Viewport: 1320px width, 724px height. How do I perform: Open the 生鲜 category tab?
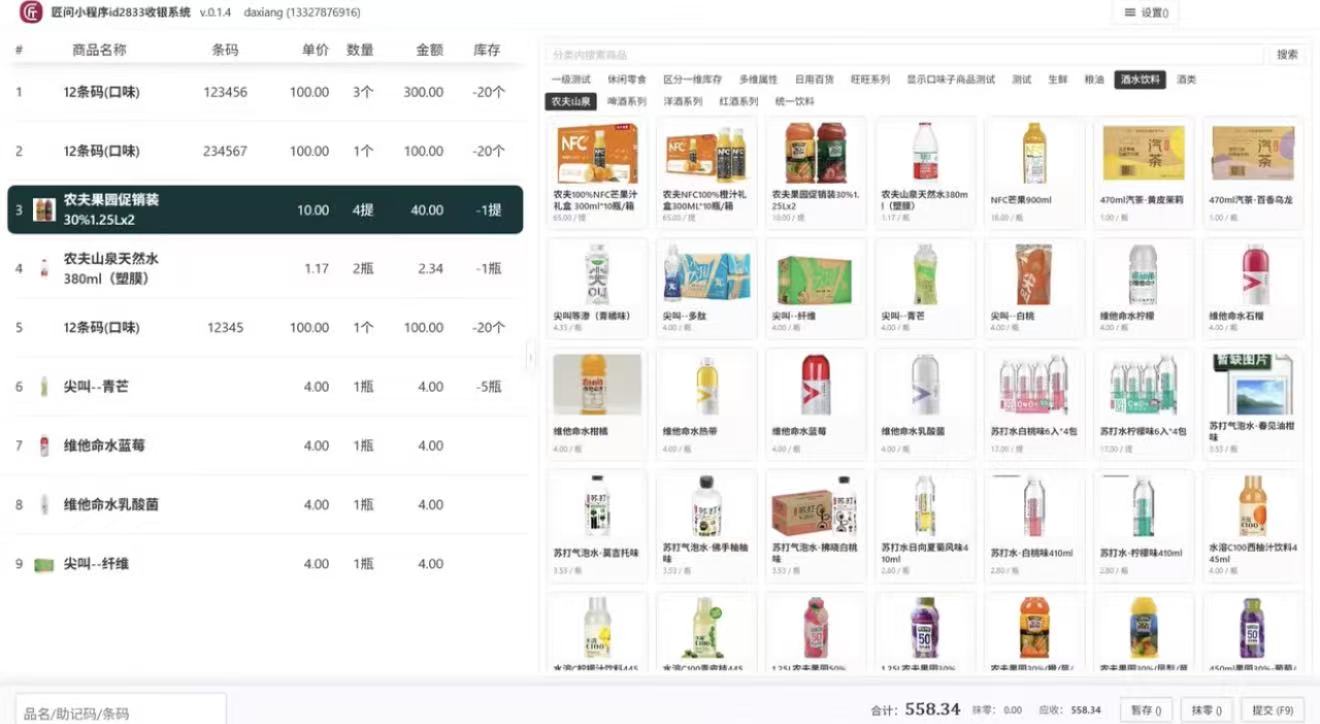1058,80
